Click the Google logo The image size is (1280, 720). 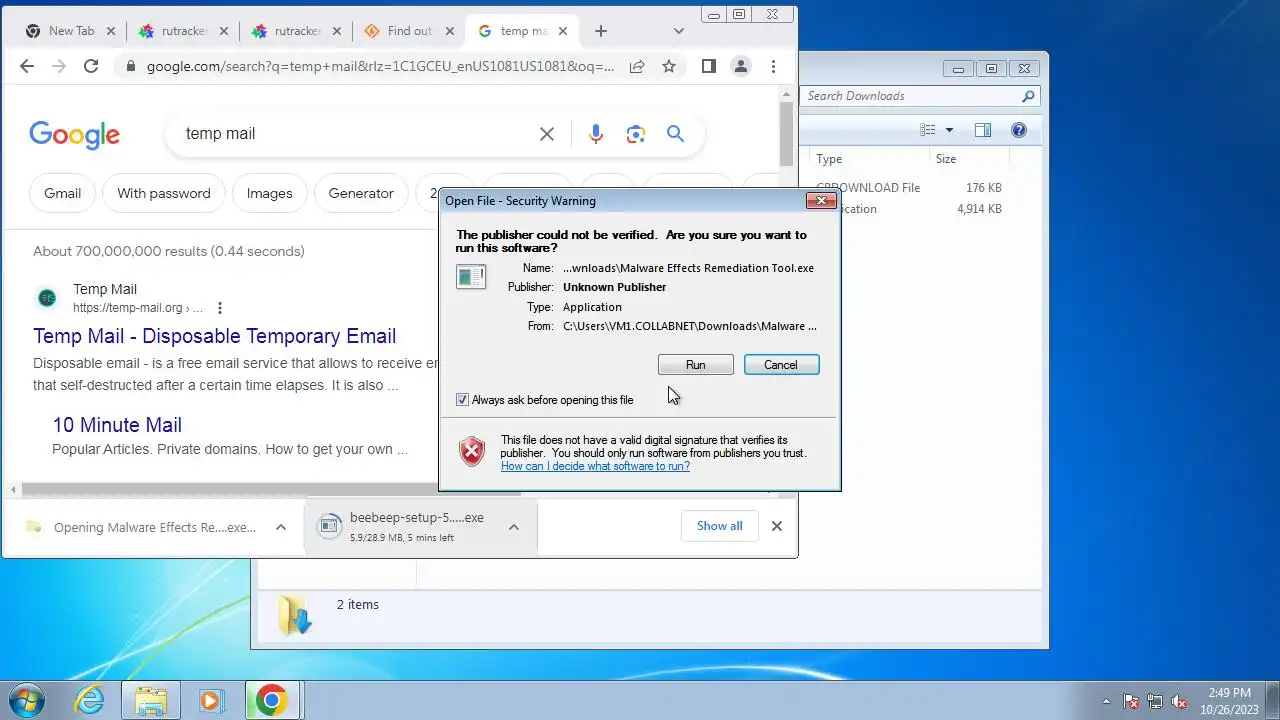(x=75, y=134)
